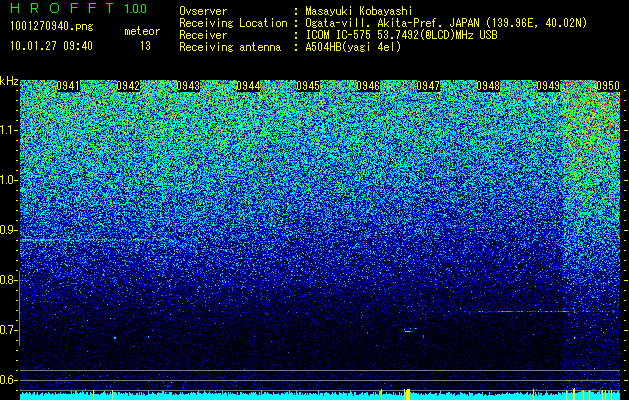Click the 0947 time marker

point(428,86)
